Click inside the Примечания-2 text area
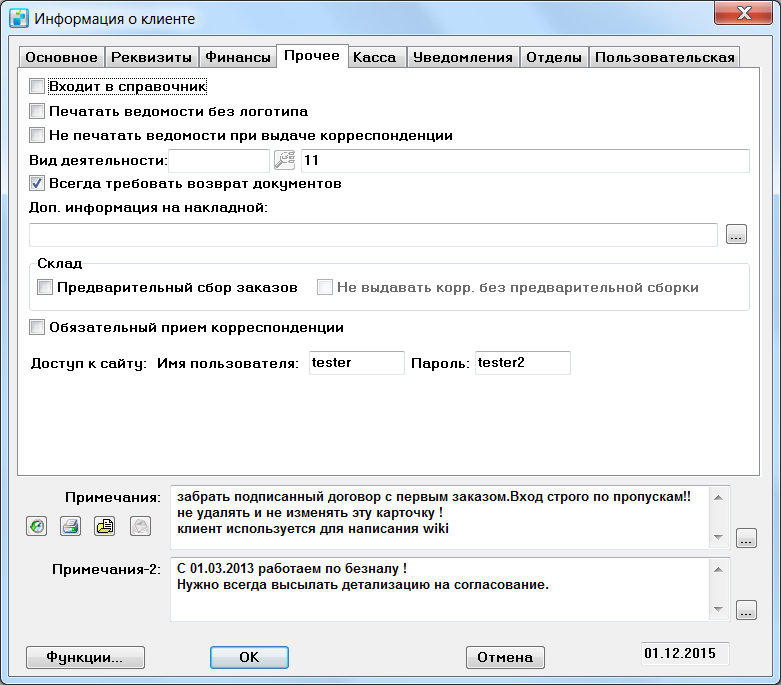Image resolution: width=781 pixels, height=685 pixels. pyautogui.click(x=439, y=589)
